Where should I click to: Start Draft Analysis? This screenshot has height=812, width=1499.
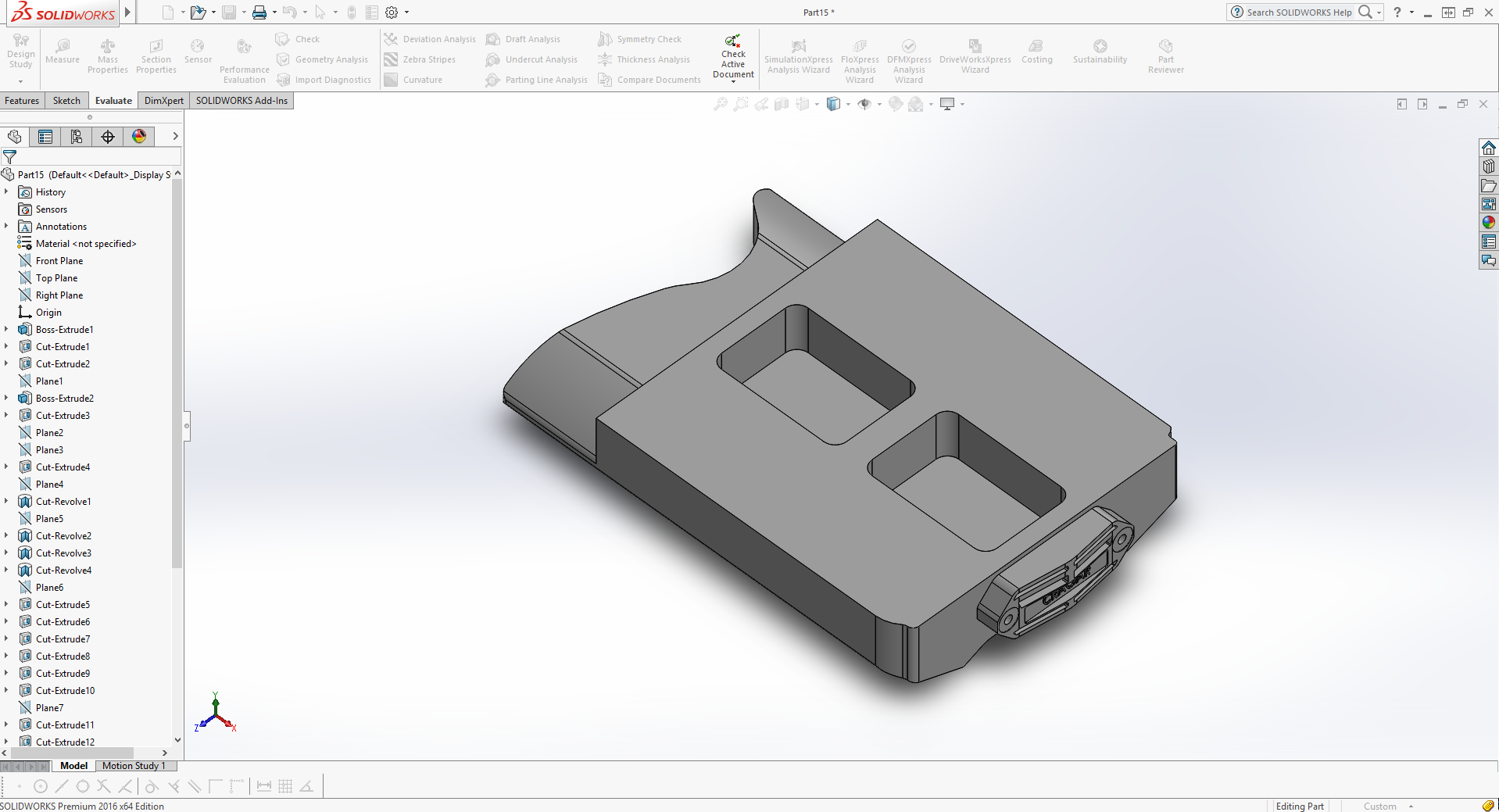click(523, 39)
